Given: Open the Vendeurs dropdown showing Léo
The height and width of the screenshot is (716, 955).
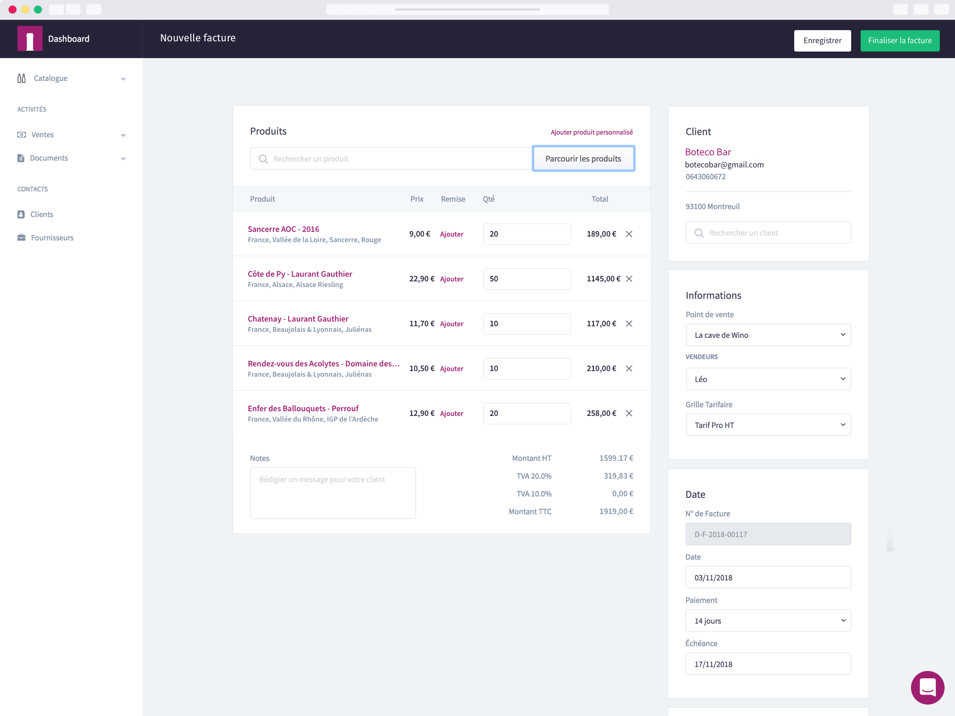Looking at the screenshot, I should coord(767,379).
